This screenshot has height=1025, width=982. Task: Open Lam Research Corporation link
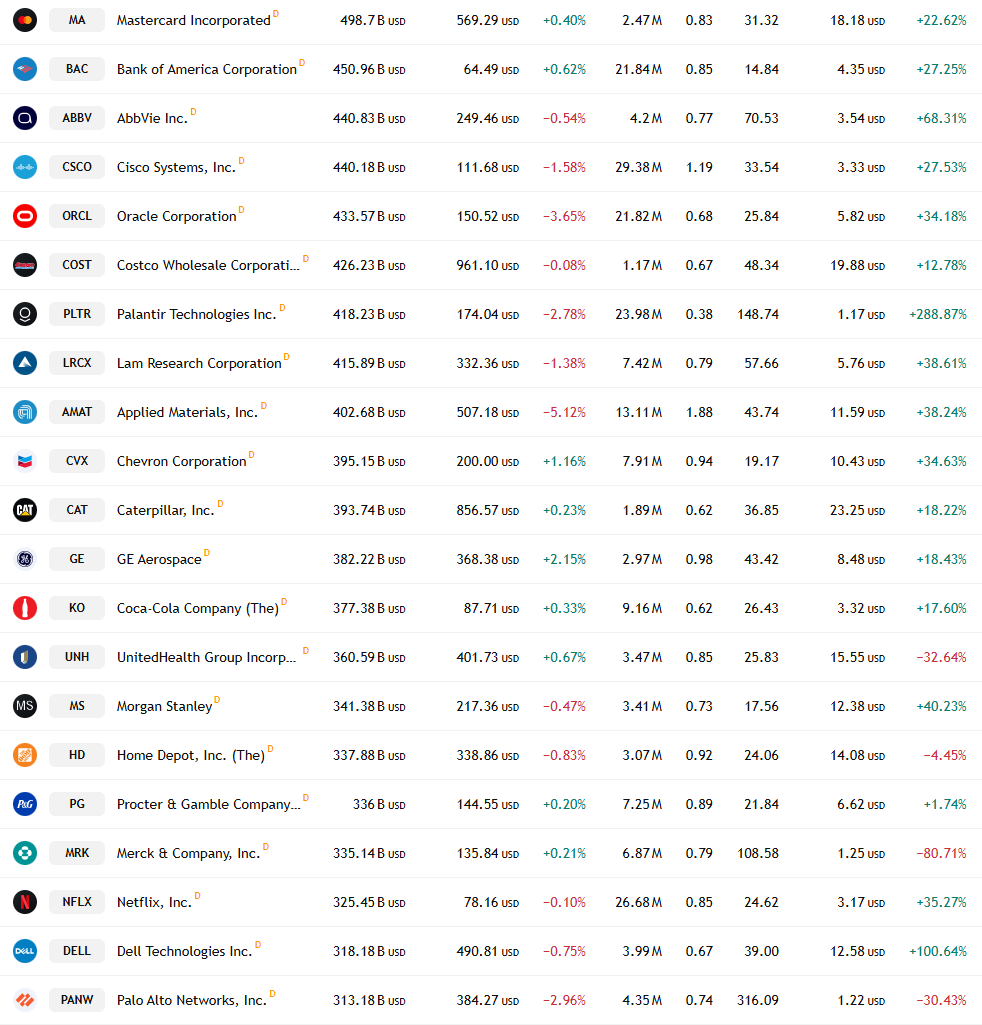199,363
